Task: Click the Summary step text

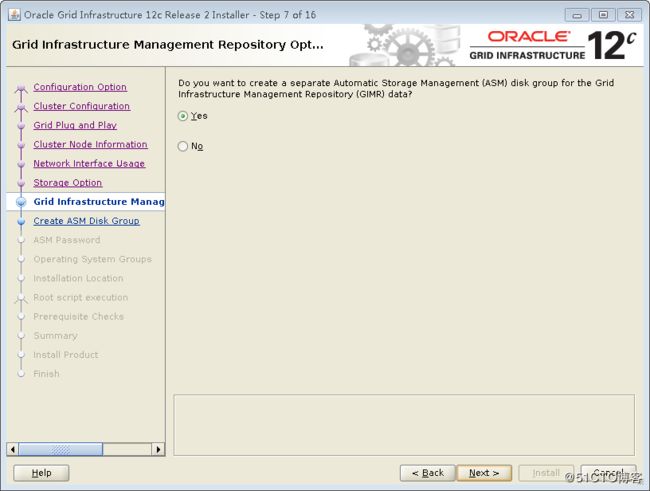Action: [x=56, y=335]
